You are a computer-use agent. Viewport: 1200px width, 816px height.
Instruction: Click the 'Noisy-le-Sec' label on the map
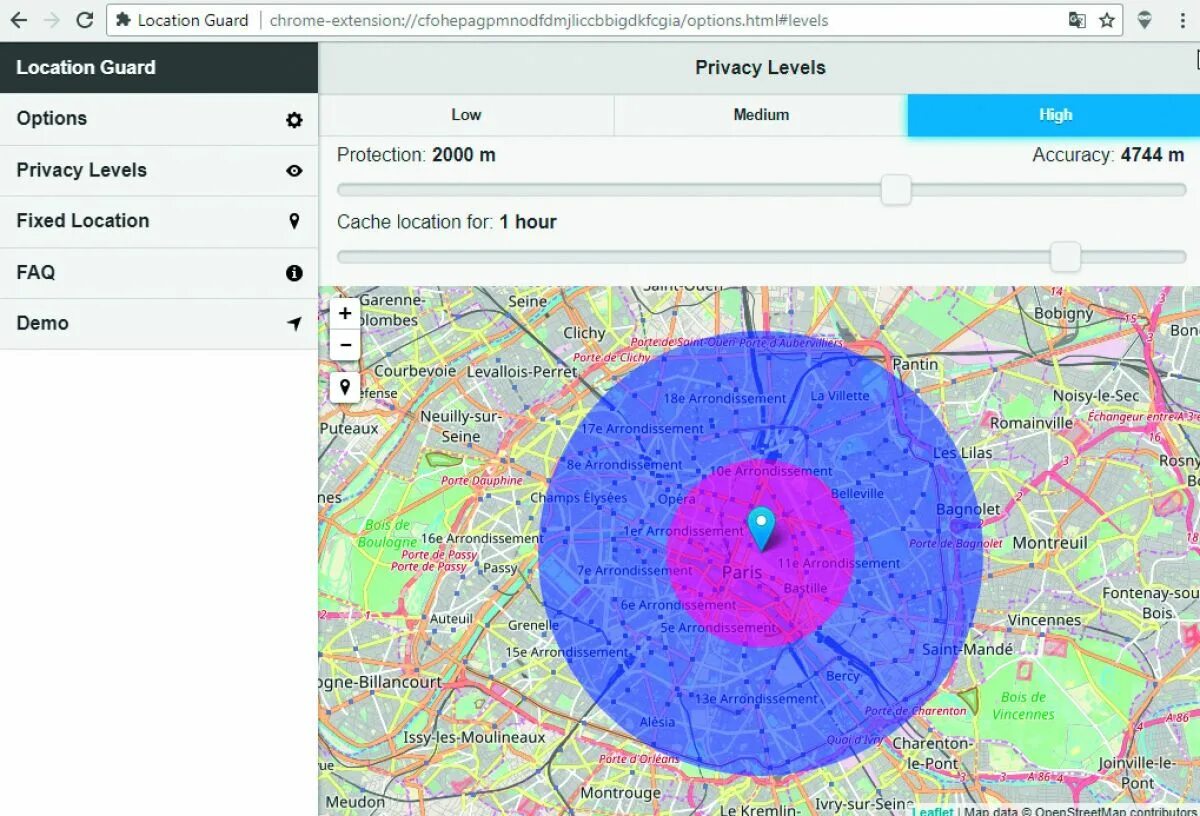coord(1095,396)
